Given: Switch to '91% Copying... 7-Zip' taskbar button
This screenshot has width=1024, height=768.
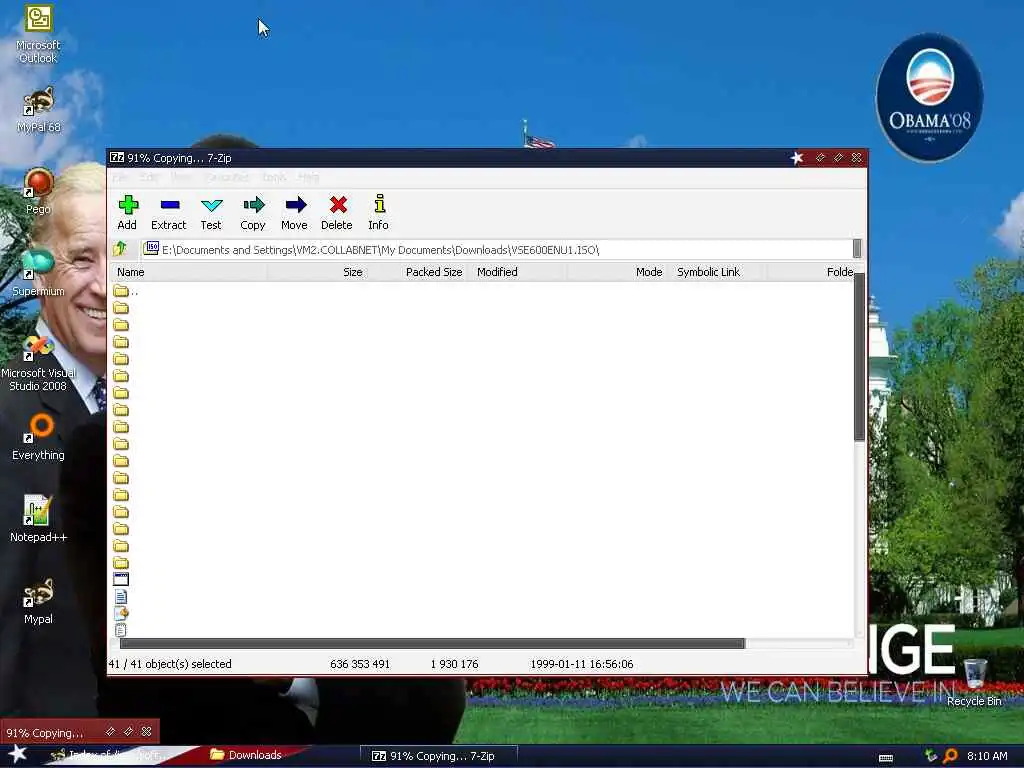Looking at the screenshot, I should coord(438,756).
